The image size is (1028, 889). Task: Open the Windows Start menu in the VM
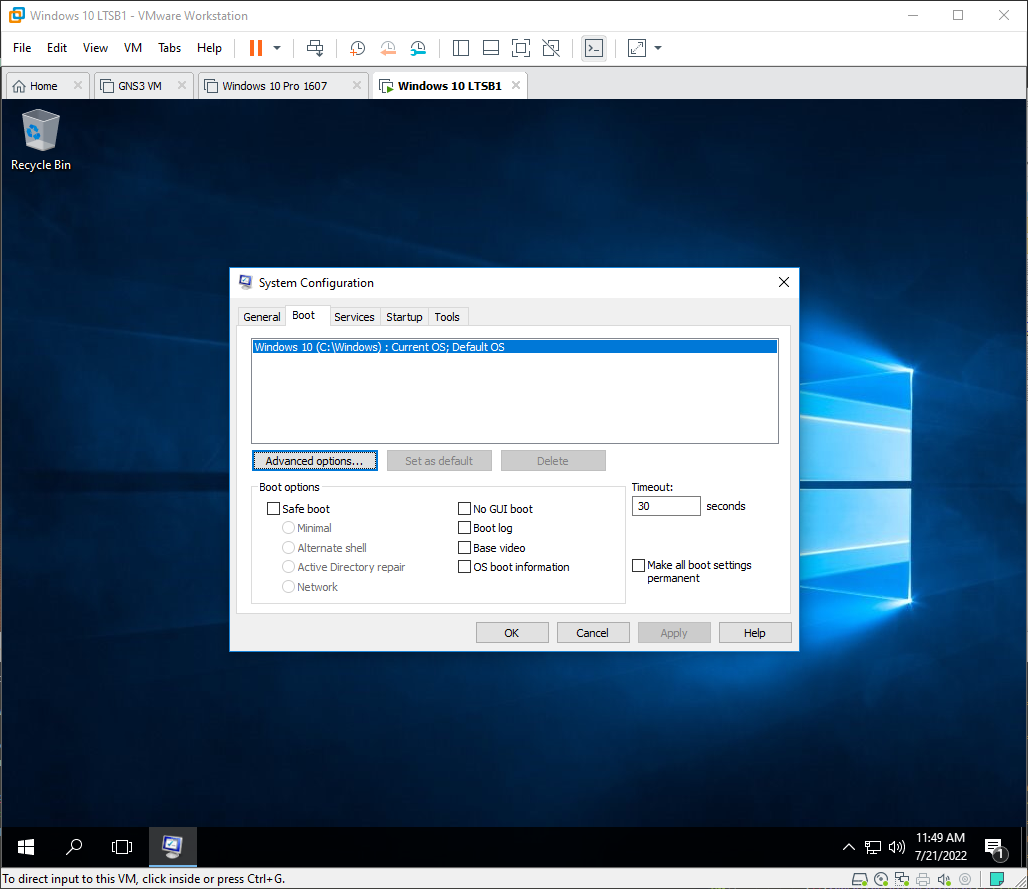pos(26,847)
